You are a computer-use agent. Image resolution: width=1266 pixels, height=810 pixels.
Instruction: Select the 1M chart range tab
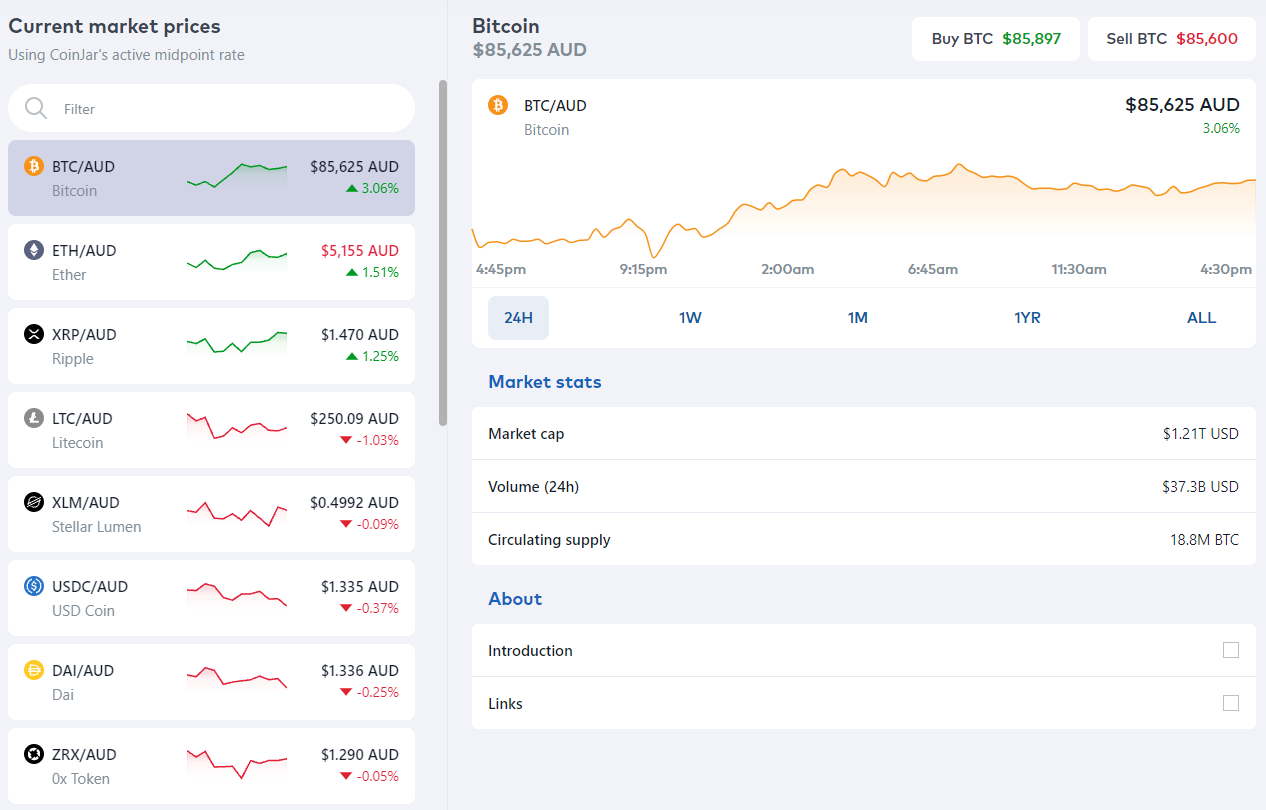[x=857, y=318]
